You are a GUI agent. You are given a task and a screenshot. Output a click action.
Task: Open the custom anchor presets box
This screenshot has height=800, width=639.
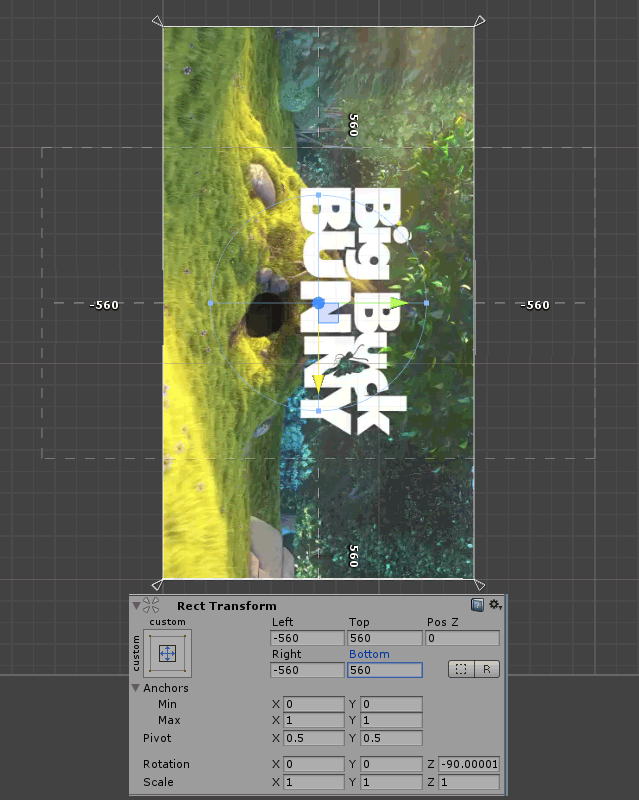pyautogui.click(x=167, y=653)
